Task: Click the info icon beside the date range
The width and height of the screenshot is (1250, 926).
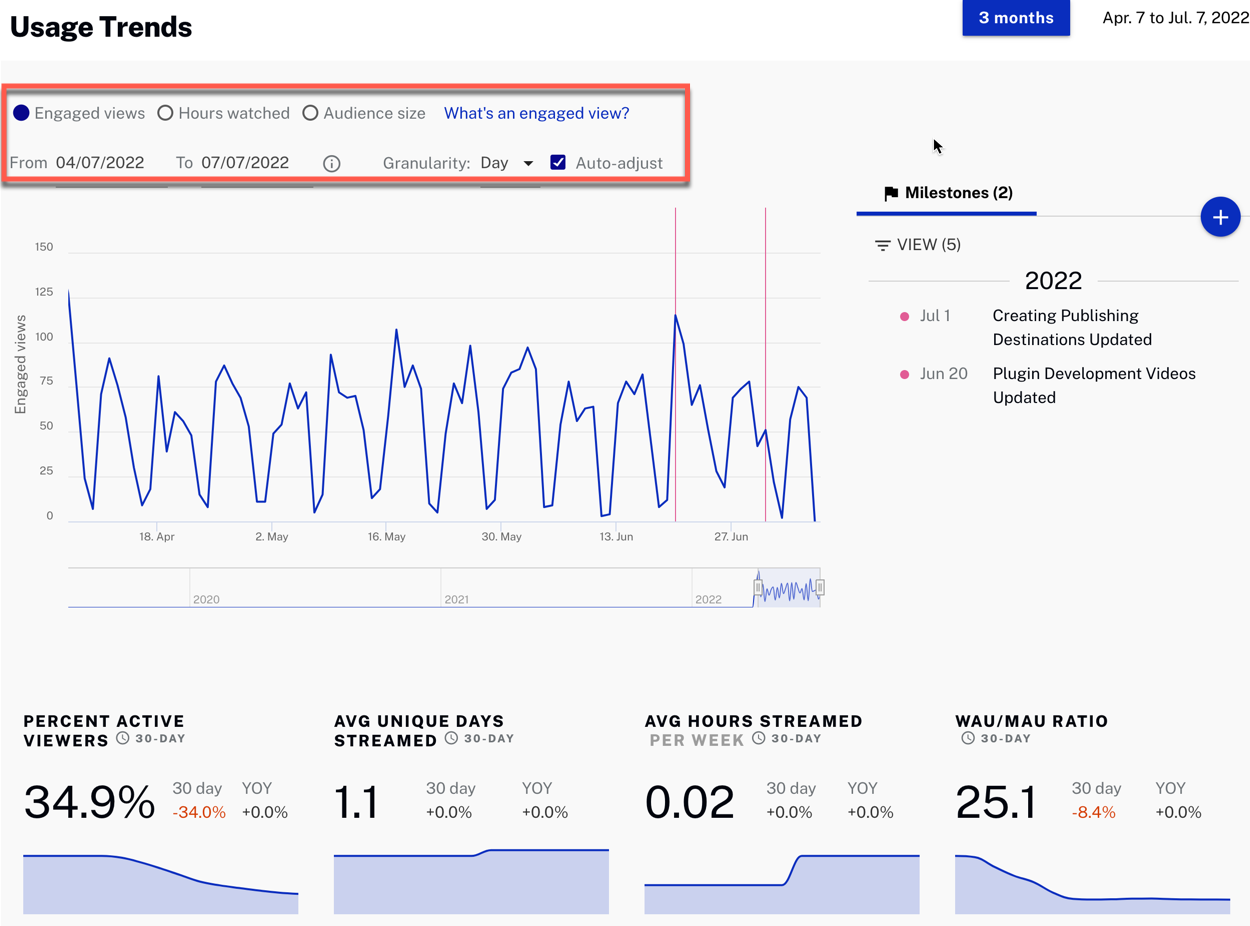Action: (x=331, y=162)
